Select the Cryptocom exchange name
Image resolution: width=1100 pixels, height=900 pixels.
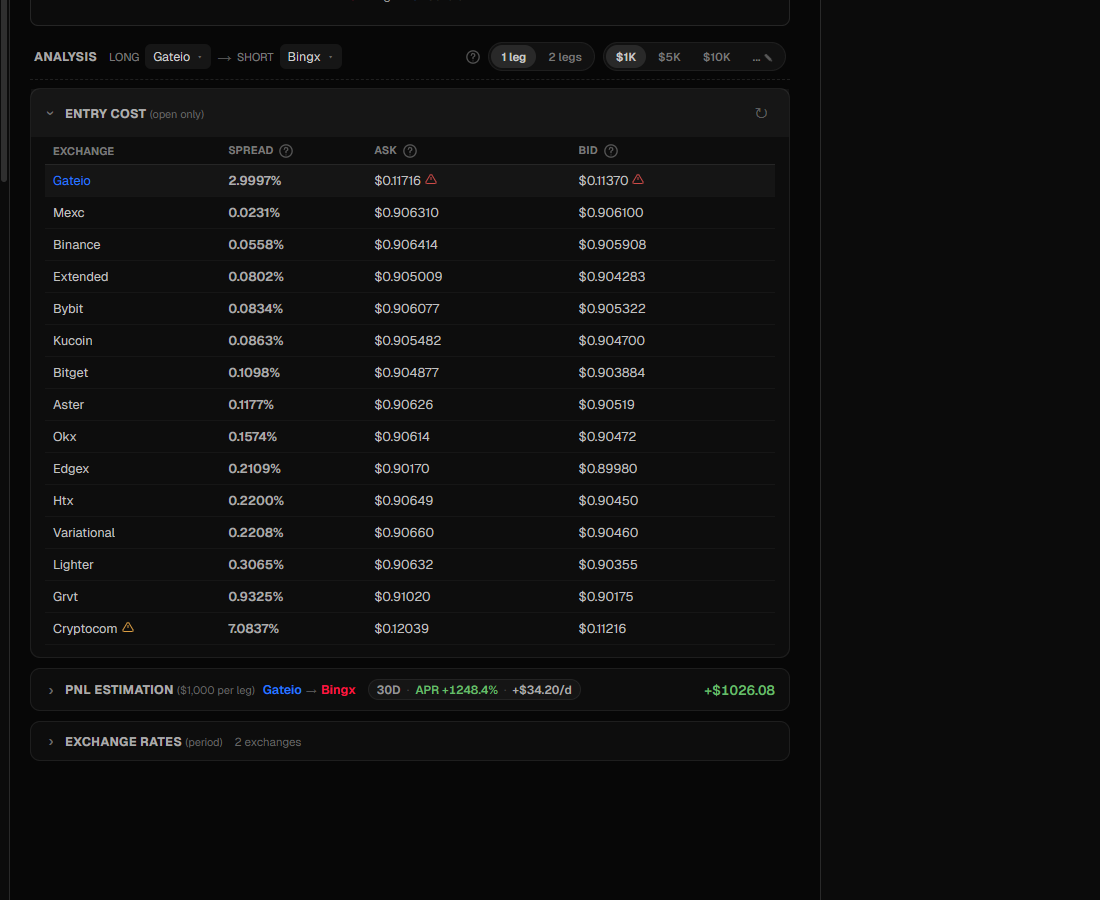85,629
